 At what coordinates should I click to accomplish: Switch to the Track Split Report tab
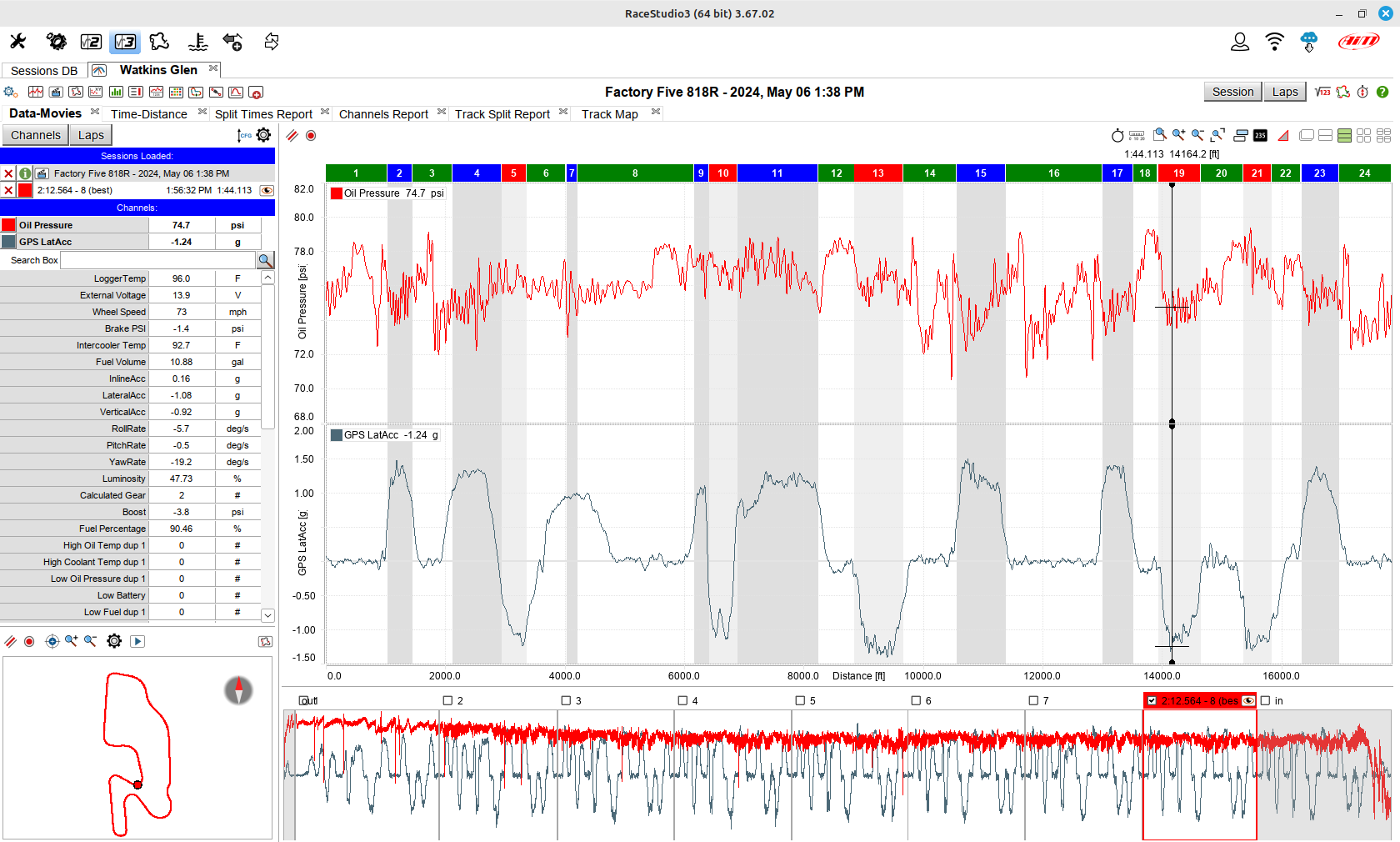(x=502, y=114)
